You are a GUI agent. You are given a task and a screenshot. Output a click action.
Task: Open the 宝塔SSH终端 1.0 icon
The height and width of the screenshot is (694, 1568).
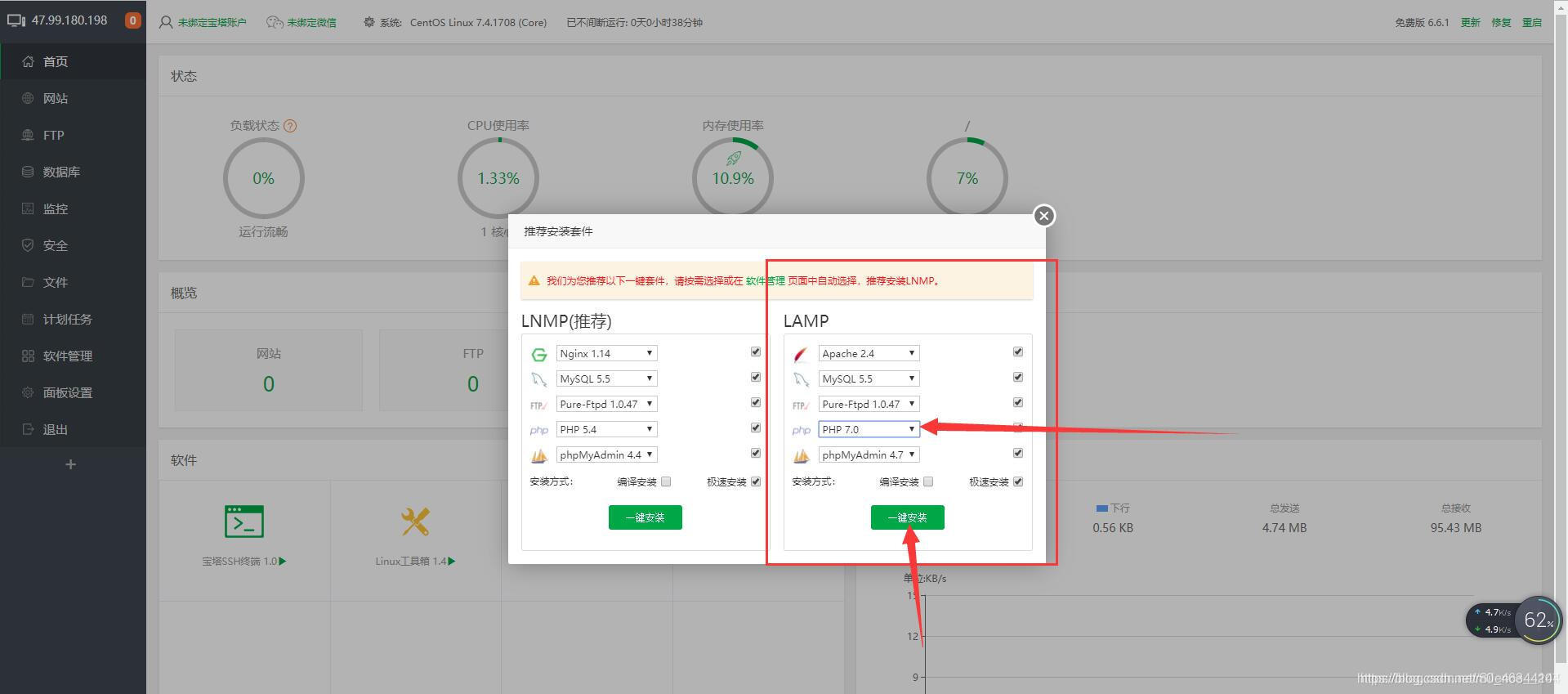pyautogui.click(x=244, y=521)
